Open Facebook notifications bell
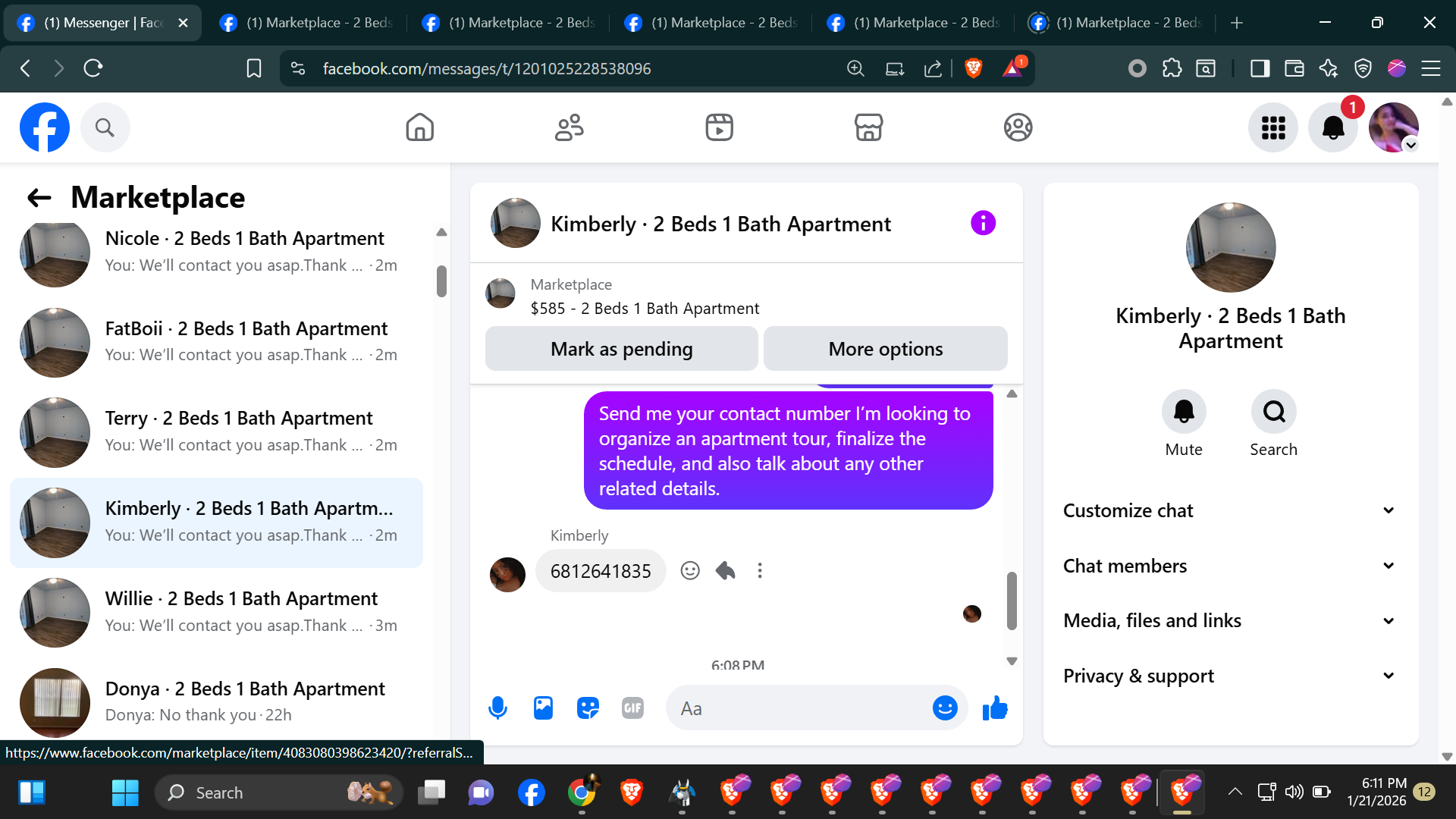The height and width of the screenshot is (819, 1456). click(x=1332, y=127)
